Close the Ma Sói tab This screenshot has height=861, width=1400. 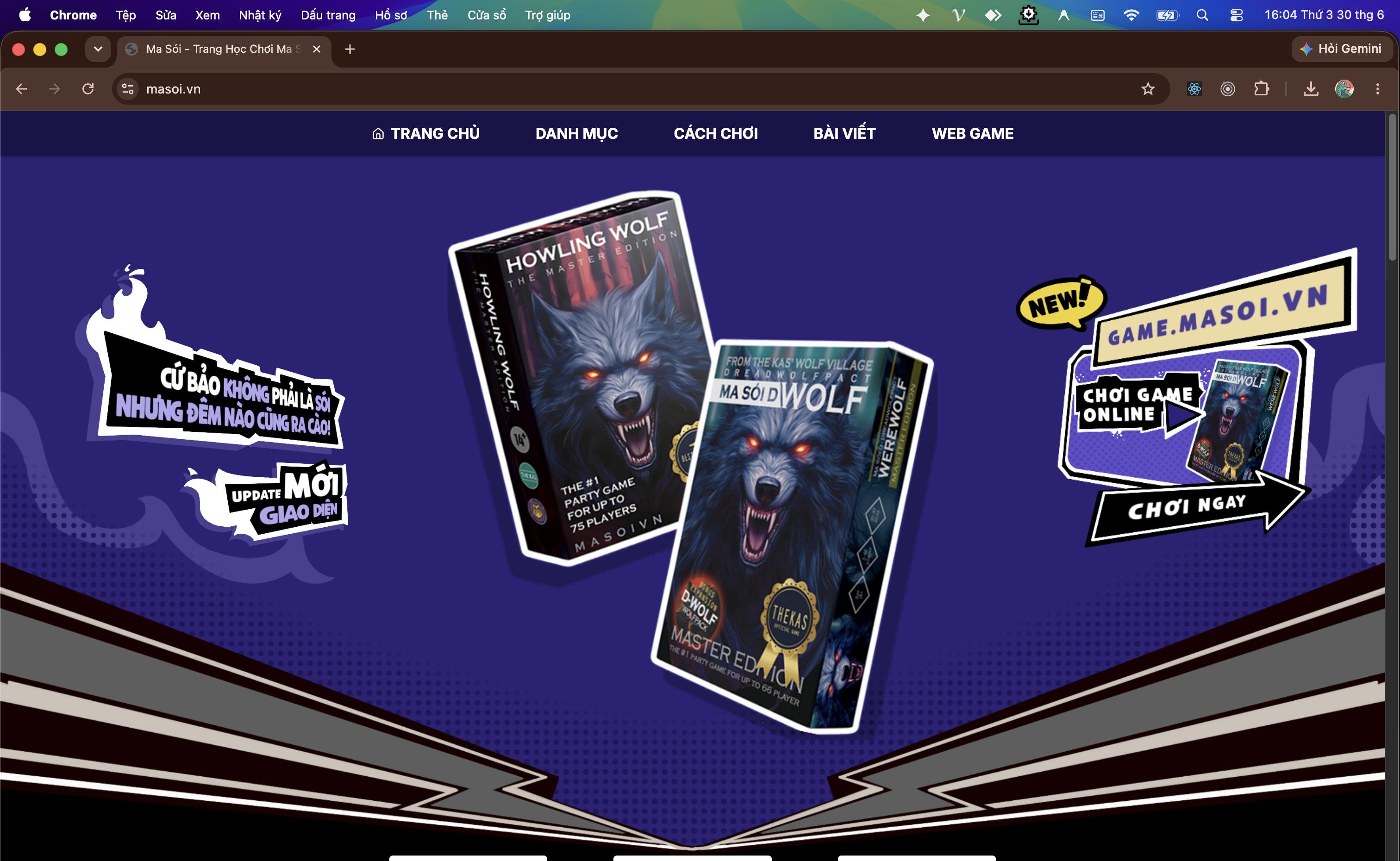pyautogui.click(x=317, y=49)
